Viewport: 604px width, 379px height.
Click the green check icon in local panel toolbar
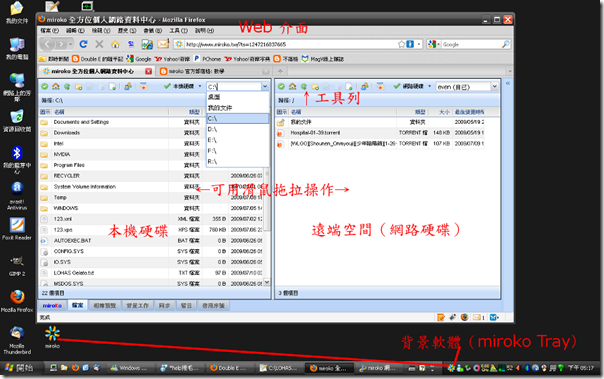(45, 86)
